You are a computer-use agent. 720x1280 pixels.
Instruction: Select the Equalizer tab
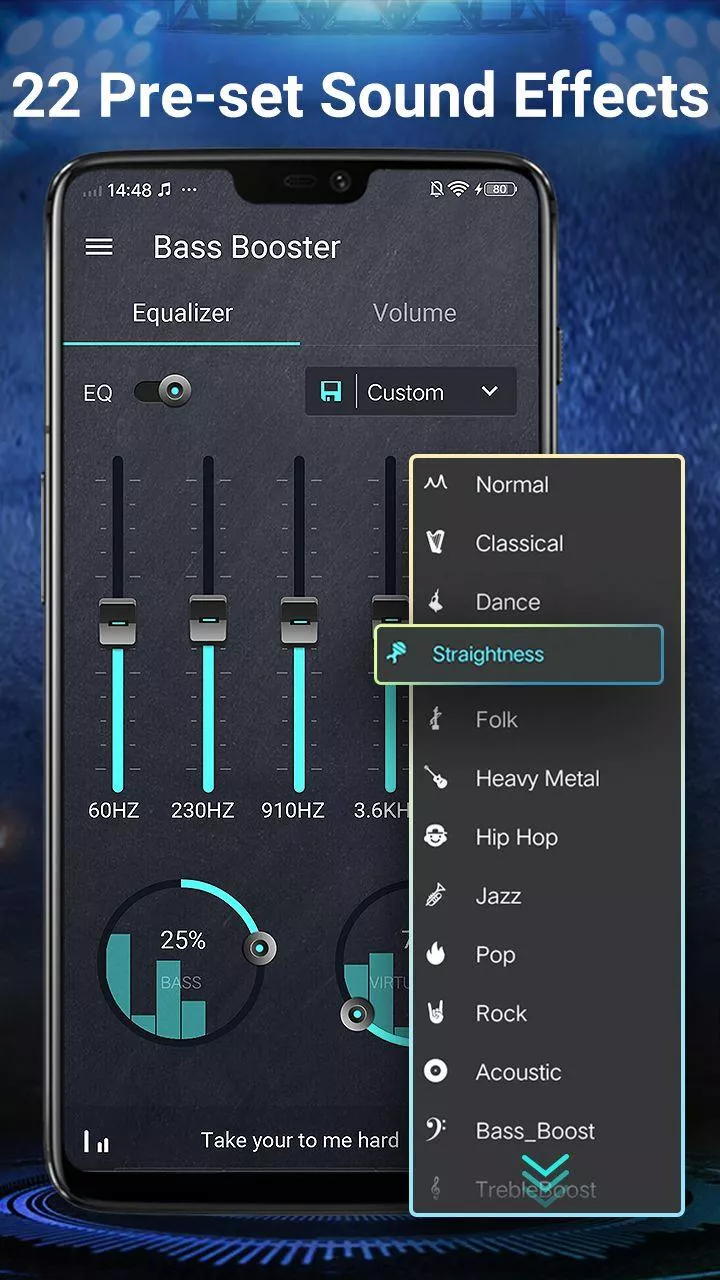(x=182, y=313)
